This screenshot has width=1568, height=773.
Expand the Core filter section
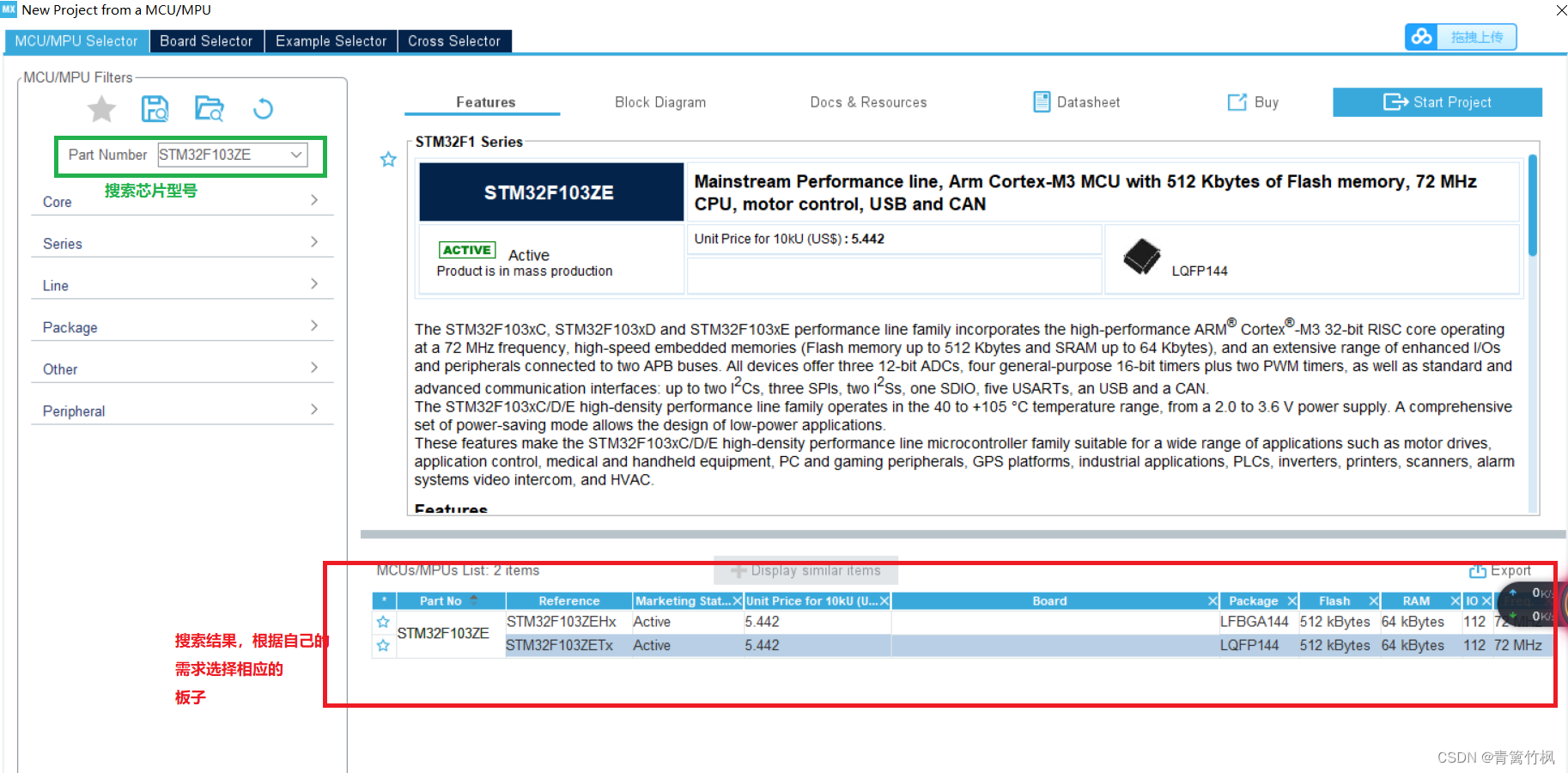(181, 201)
